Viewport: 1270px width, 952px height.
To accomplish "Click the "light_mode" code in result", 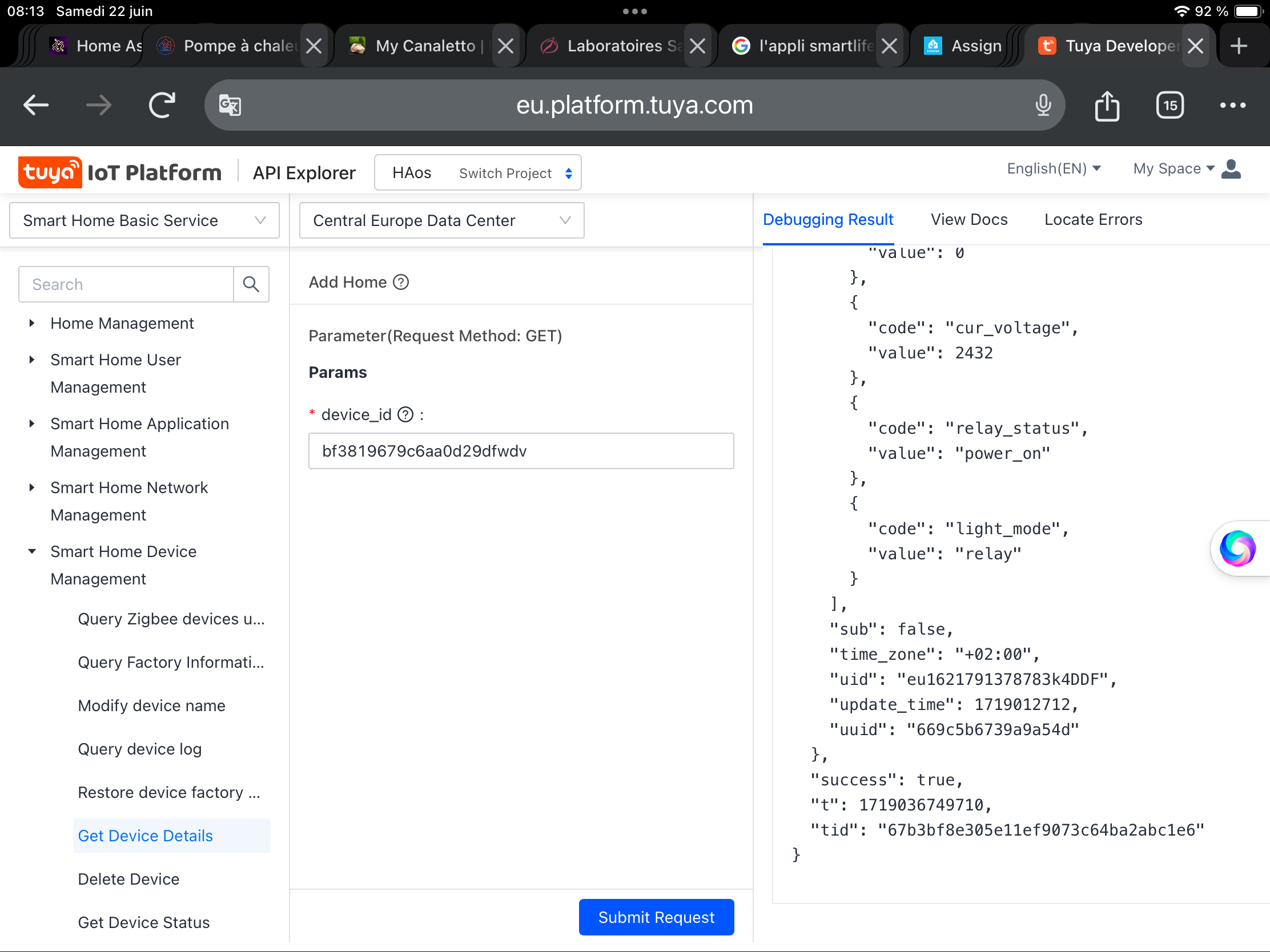I will click(x=1002, y=529).
